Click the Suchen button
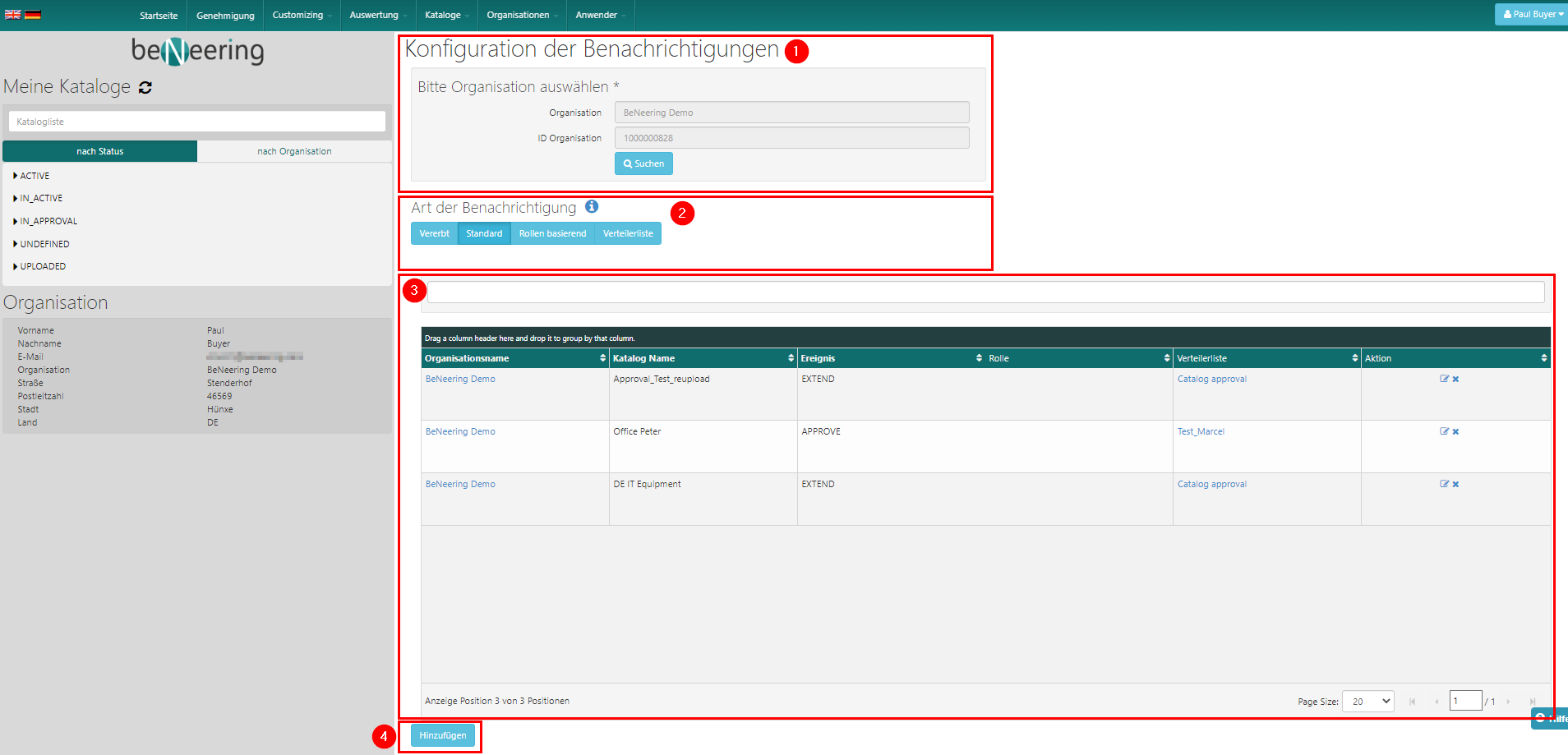The width and height of the screenshot is (1568, 755). 643,163
